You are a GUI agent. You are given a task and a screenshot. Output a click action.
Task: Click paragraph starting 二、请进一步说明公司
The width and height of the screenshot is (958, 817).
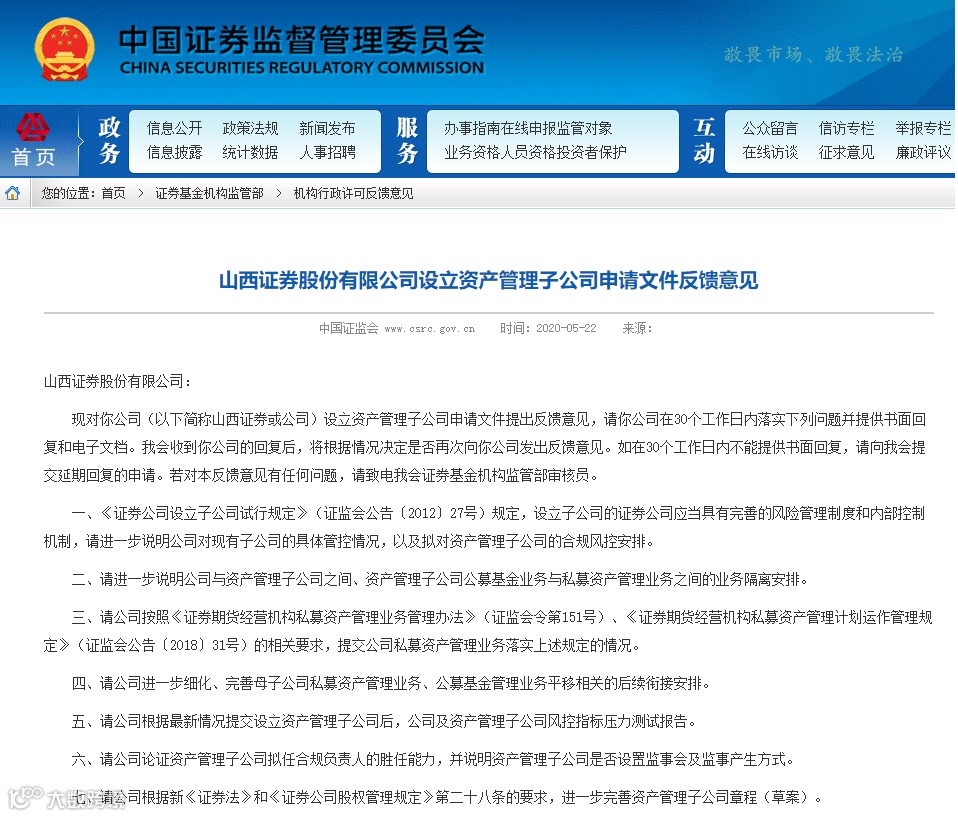click(x=440, y=579)
